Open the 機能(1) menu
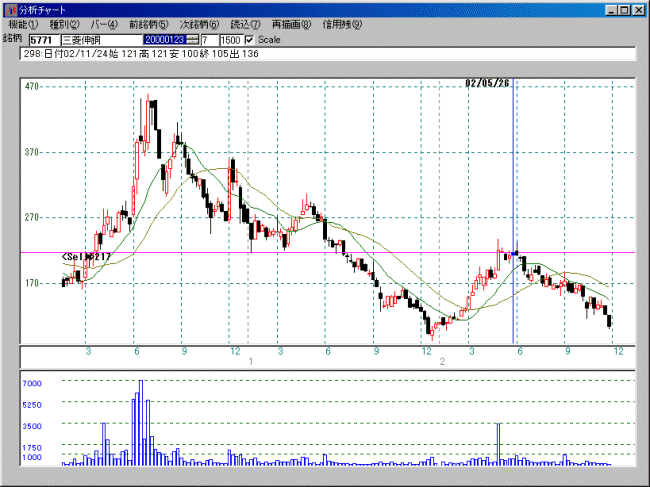 tap(23, 24)
